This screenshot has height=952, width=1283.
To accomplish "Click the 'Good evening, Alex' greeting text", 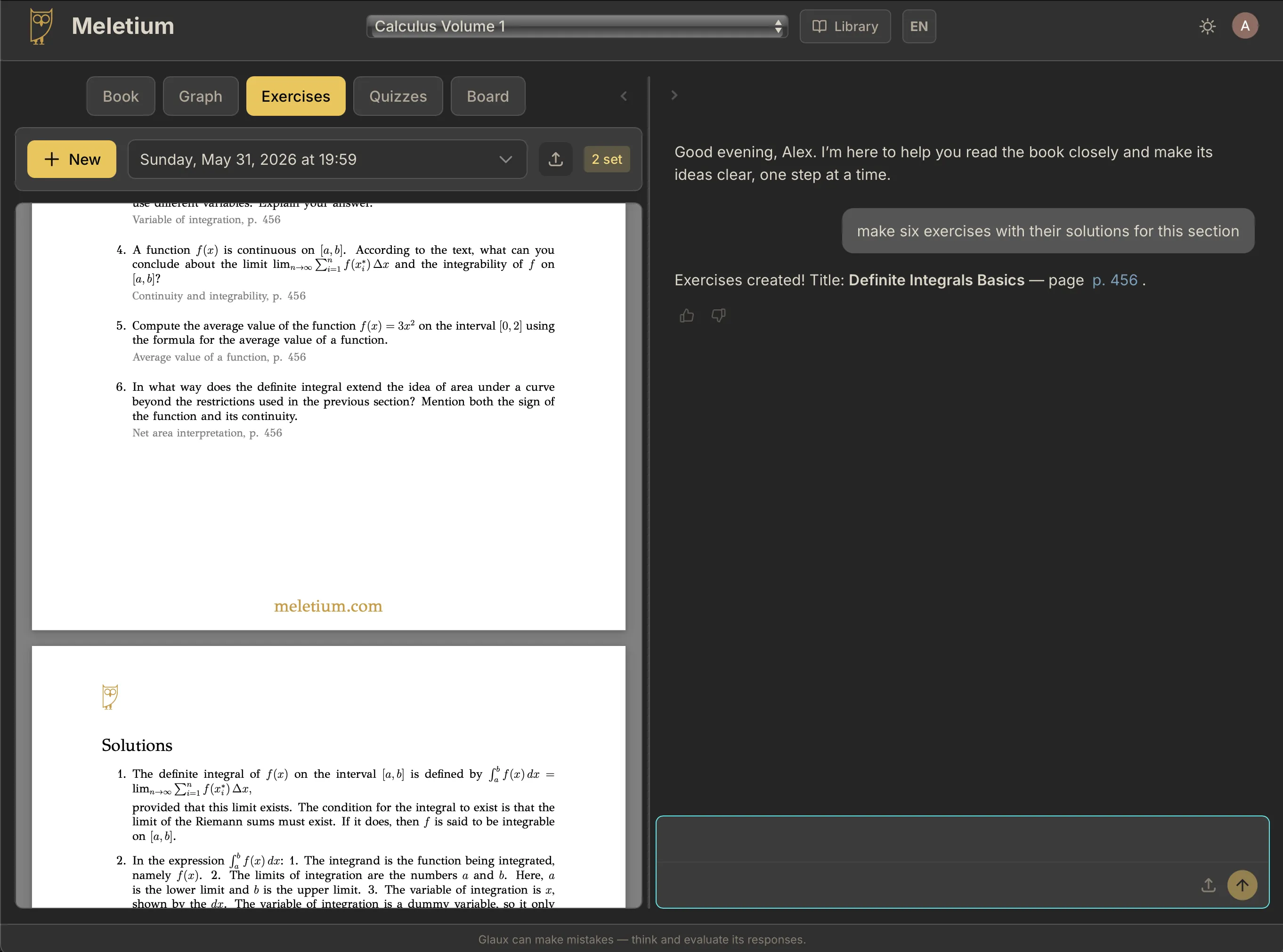I will [x=943, y=163].
